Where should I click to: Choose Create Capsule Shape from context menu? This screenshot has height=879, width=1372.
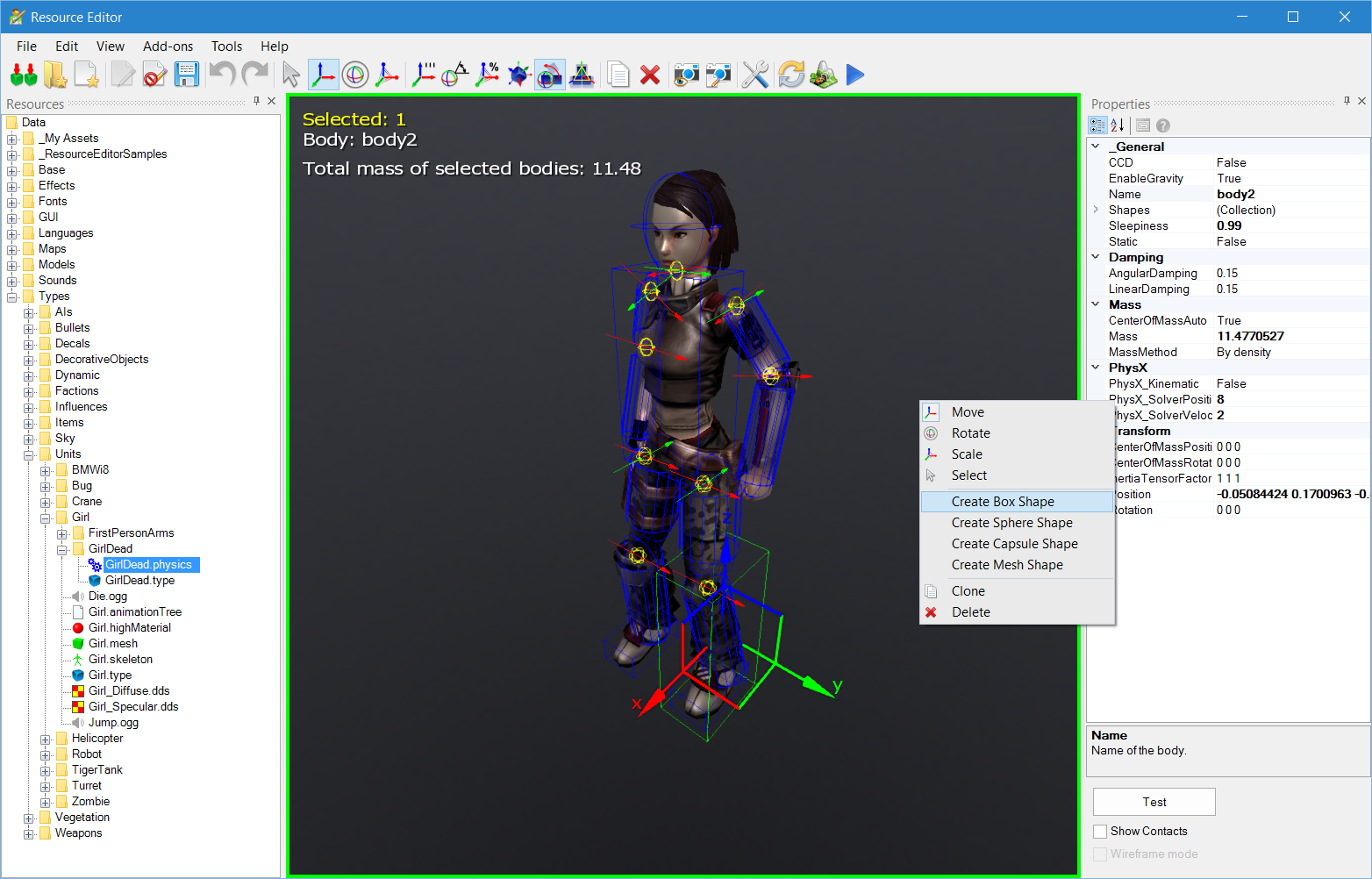(x=1014, y=544)
